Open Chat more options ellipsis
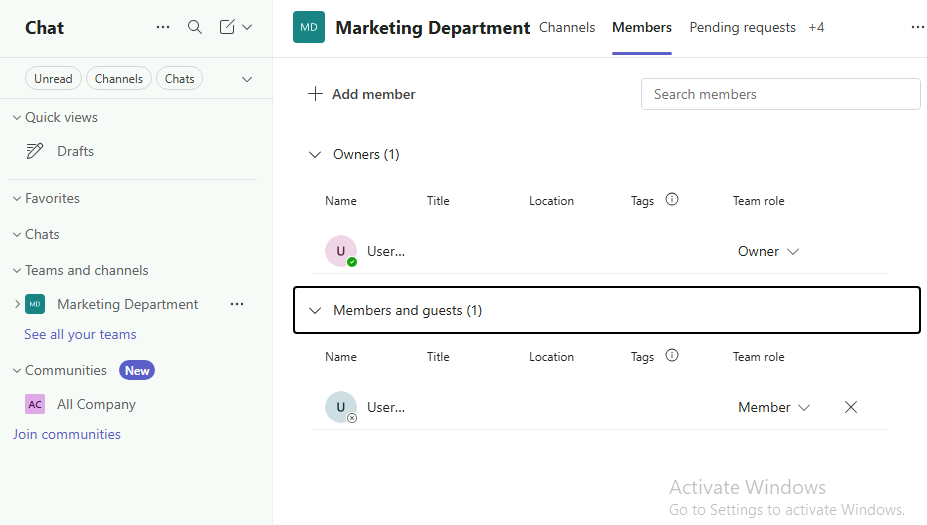The height and width of the screenshot is (525, 927). click(163, 27)
